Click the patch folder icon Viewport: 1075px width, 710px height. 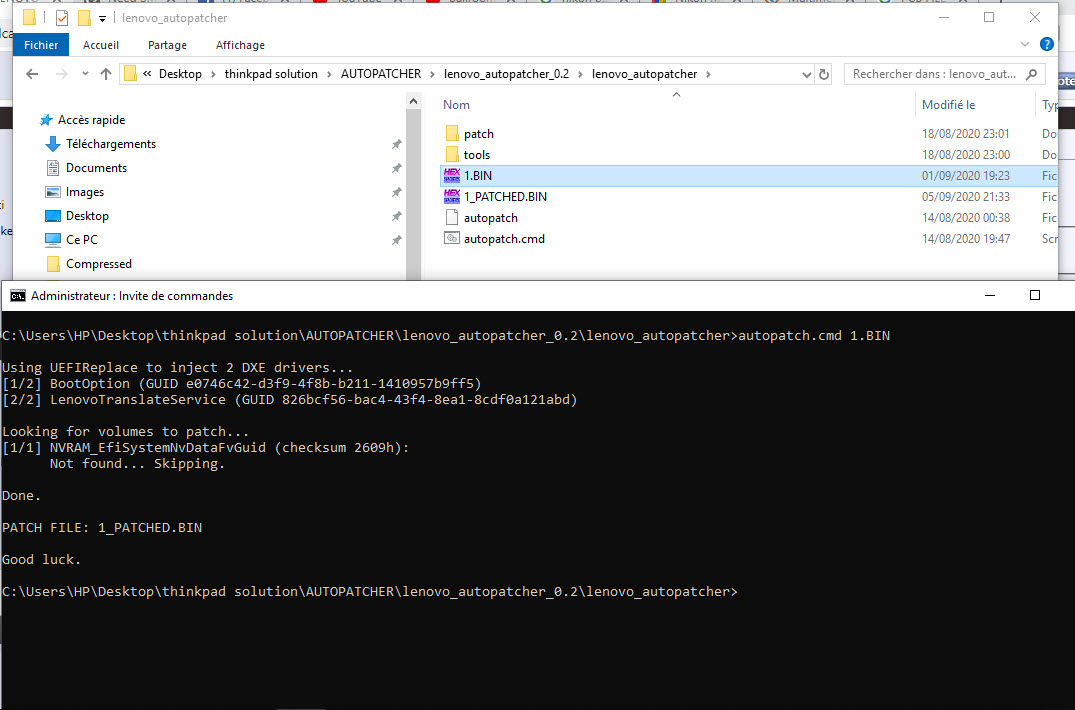point(452,133)
